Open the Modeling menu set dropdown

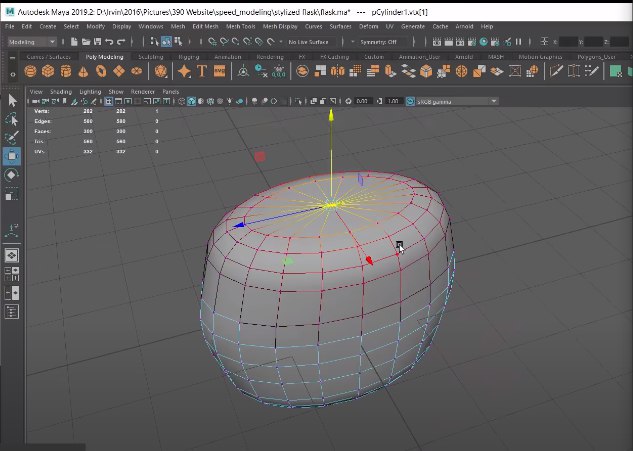pyautogui.click(x=33, y=42)
